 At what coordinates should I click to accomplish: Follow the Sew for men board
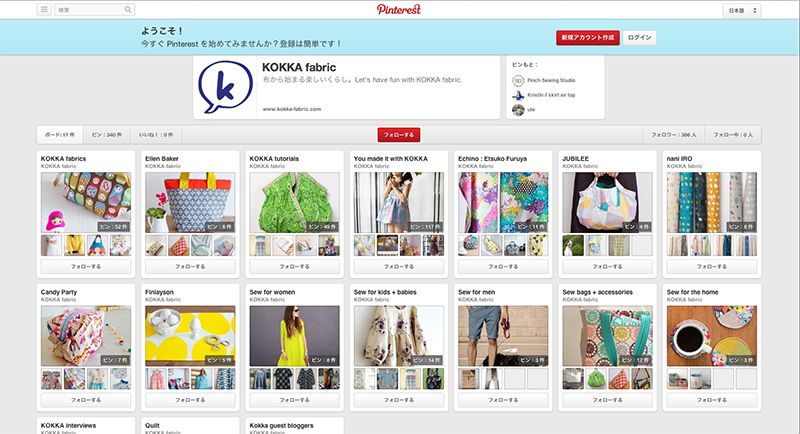(503, 400)
